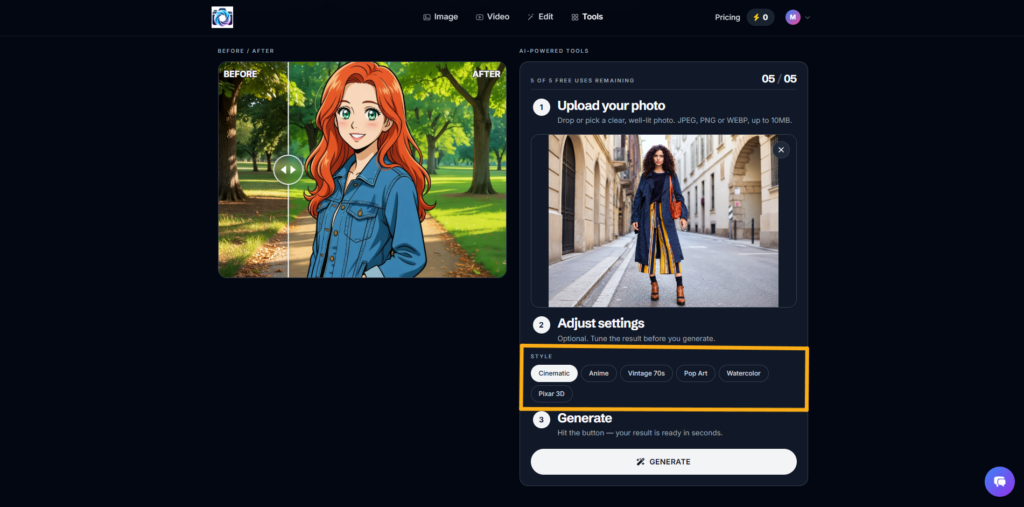Image resolution: width=1024 pixels, height=507 pixels.
Task: Click the '5 OF 5 FREE USES REMAINING' text
Action: (x=583, y=80)
